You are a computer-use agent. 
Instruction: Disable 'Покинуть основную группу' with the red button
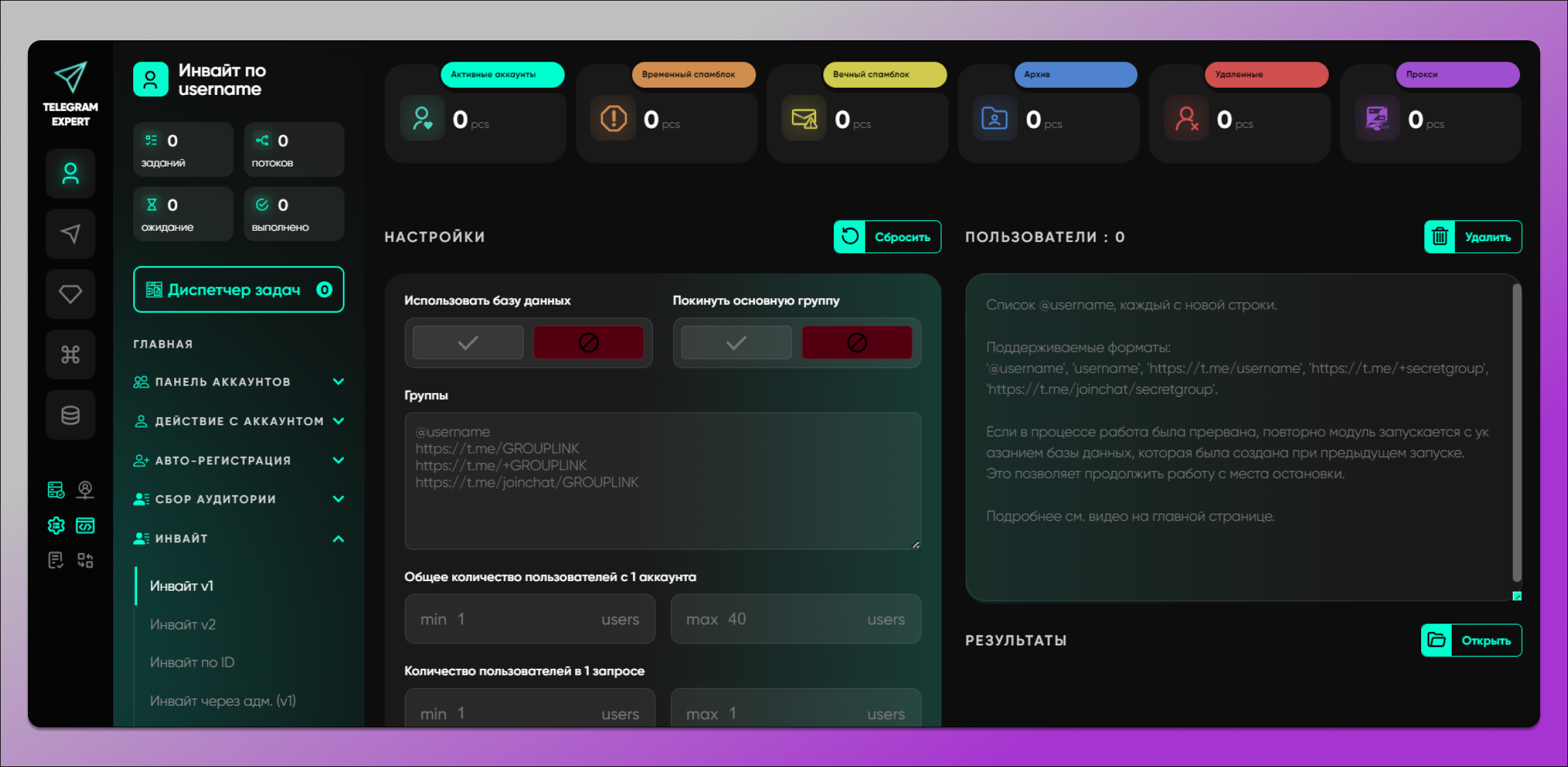click(x=856, y=342)
